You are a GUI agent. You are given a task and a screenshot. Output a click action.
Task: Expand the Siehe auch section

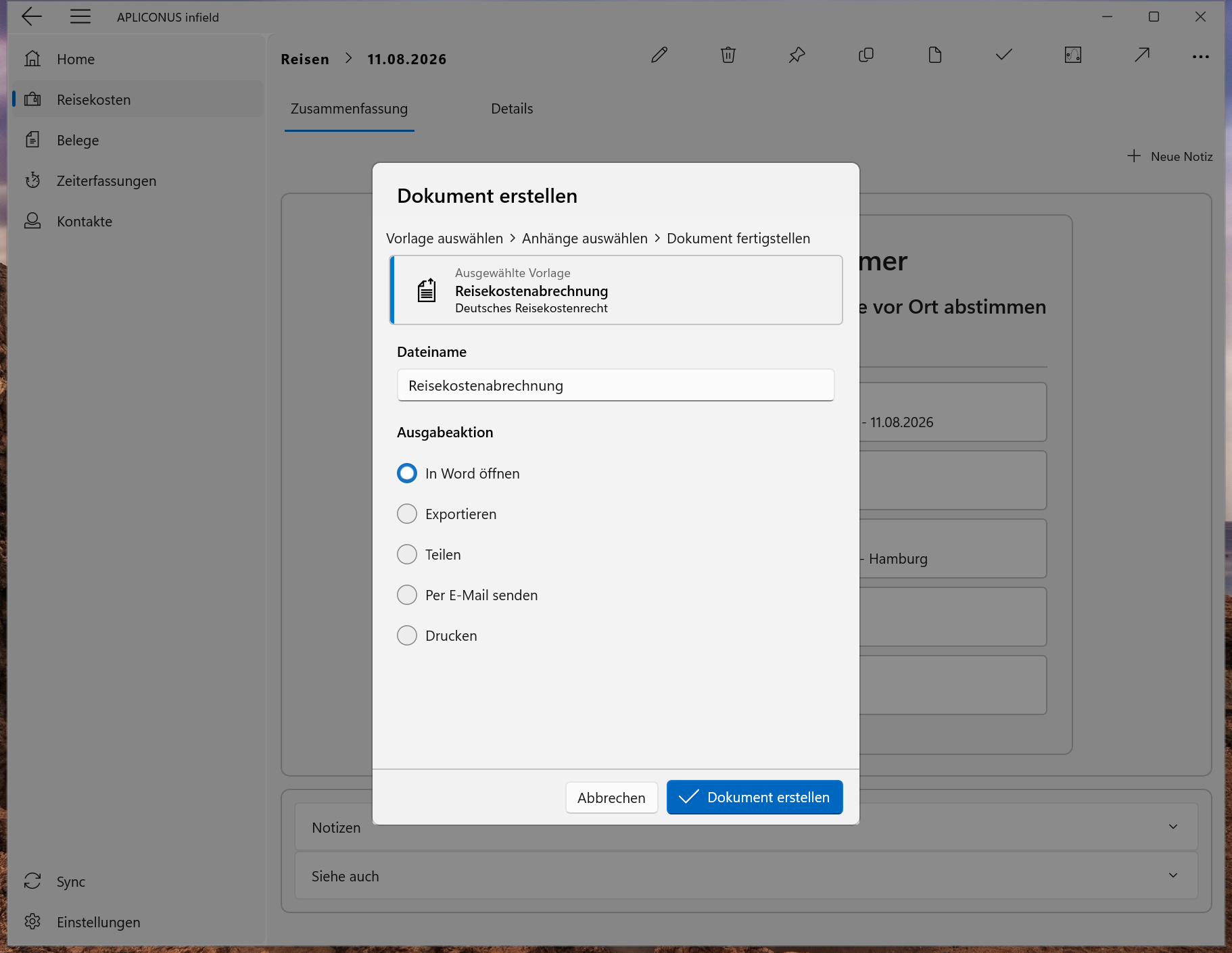pyautogui.click(x=747, y=876)
